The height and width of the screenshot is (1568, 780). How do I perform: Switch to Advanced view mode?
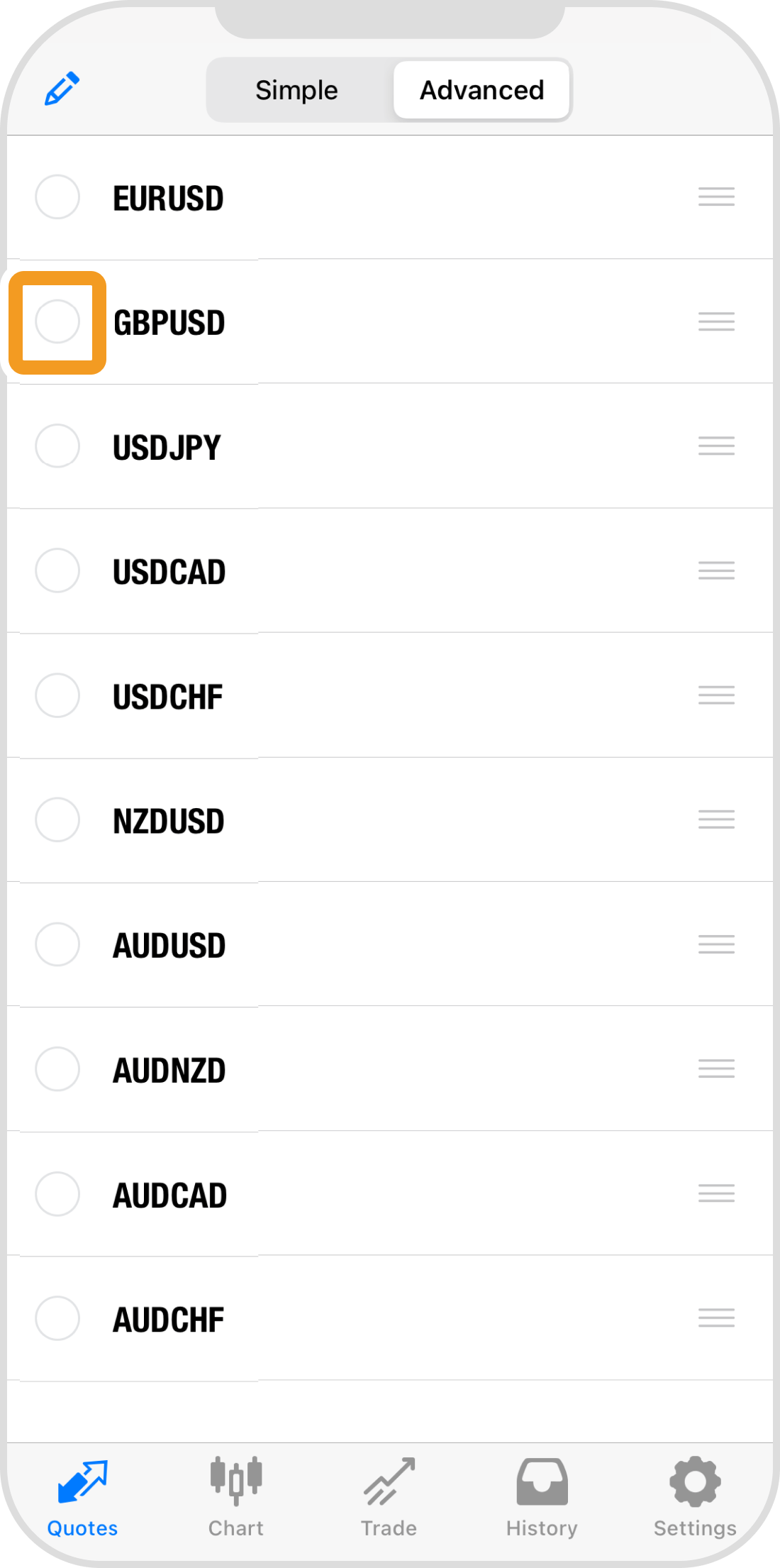pos(481,90)
